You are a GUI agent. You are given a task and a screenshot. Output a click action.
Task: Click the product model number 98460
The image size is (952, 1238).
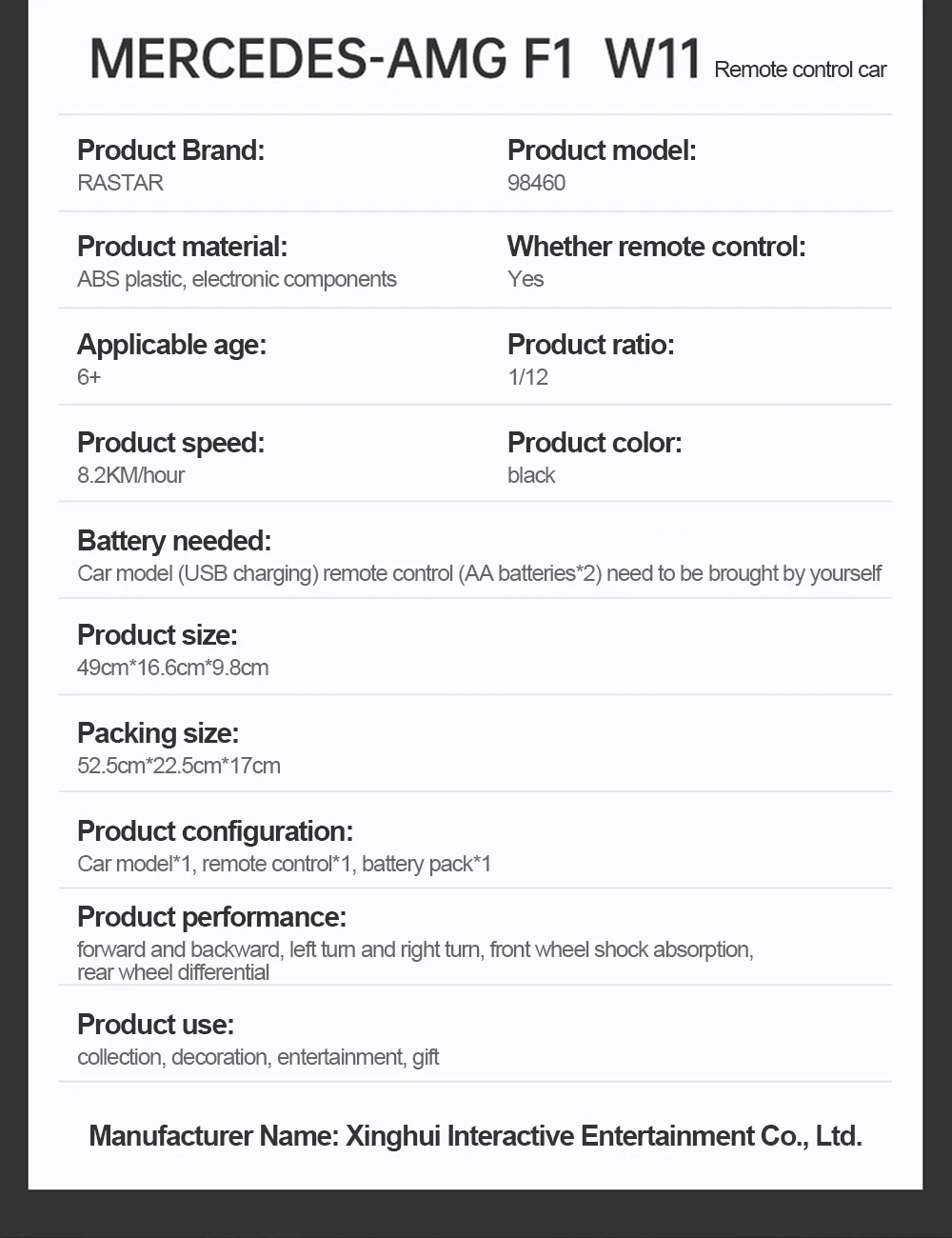[536, 183]
